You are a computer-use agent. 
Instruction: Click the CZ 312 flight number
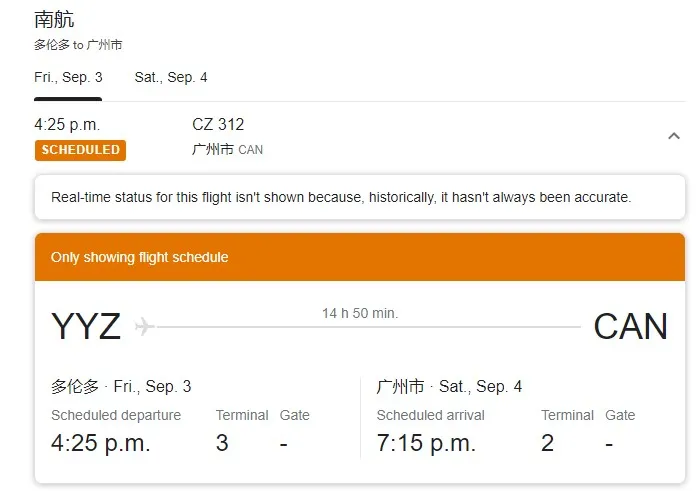[218, 124]
